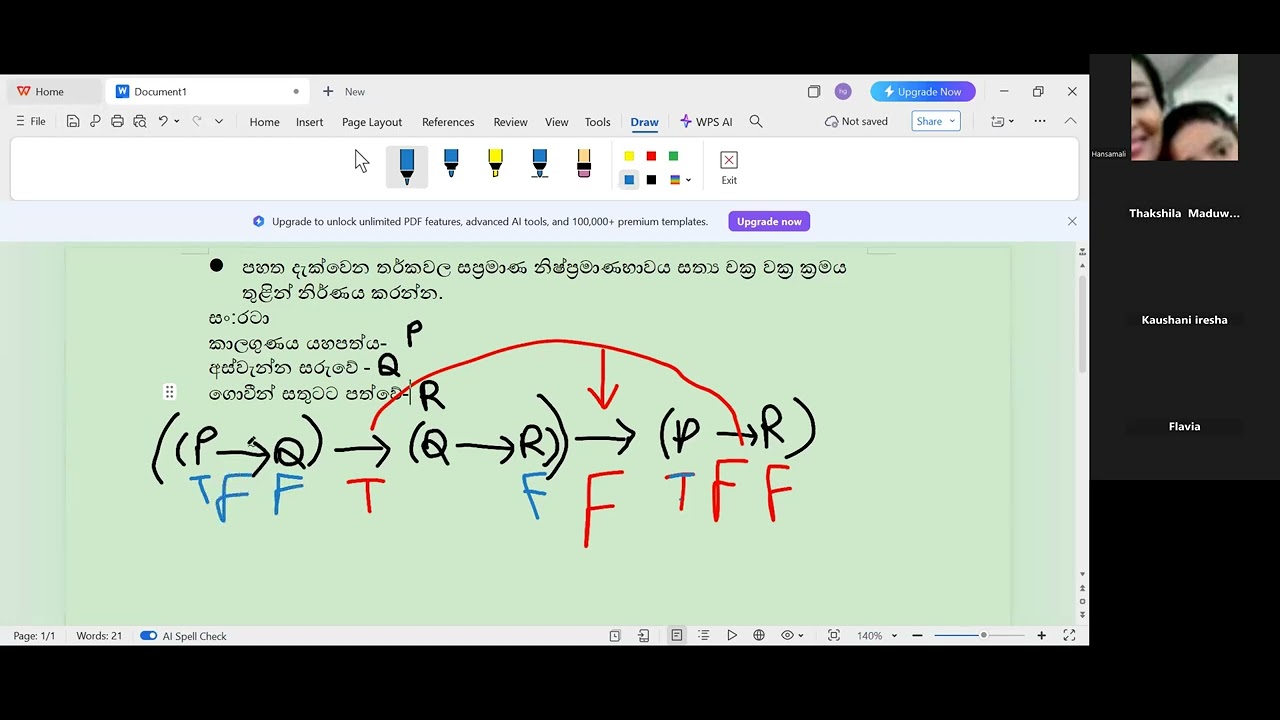The image size is (1280, 720).
Task: Click the Upgrade Now button
Action: tap(923, 91)
